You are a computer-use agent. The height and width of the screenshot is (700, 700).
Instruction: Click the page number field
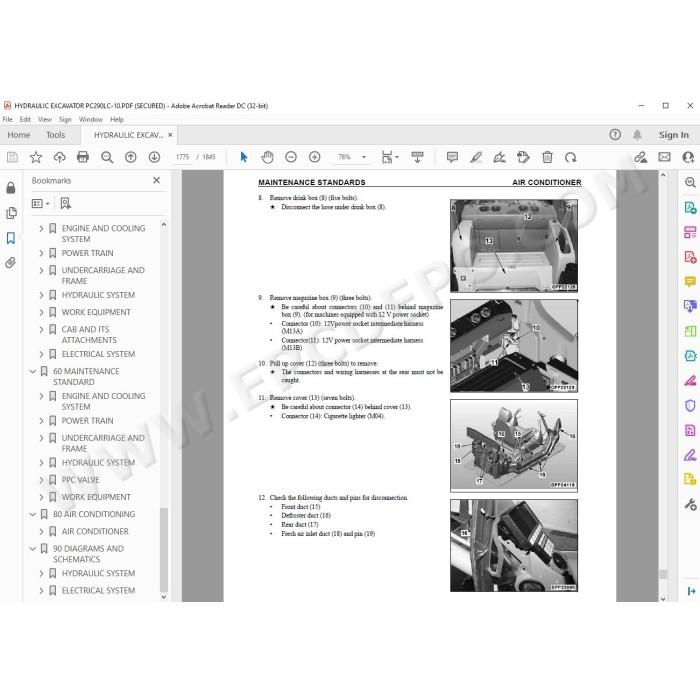(182, 157)
